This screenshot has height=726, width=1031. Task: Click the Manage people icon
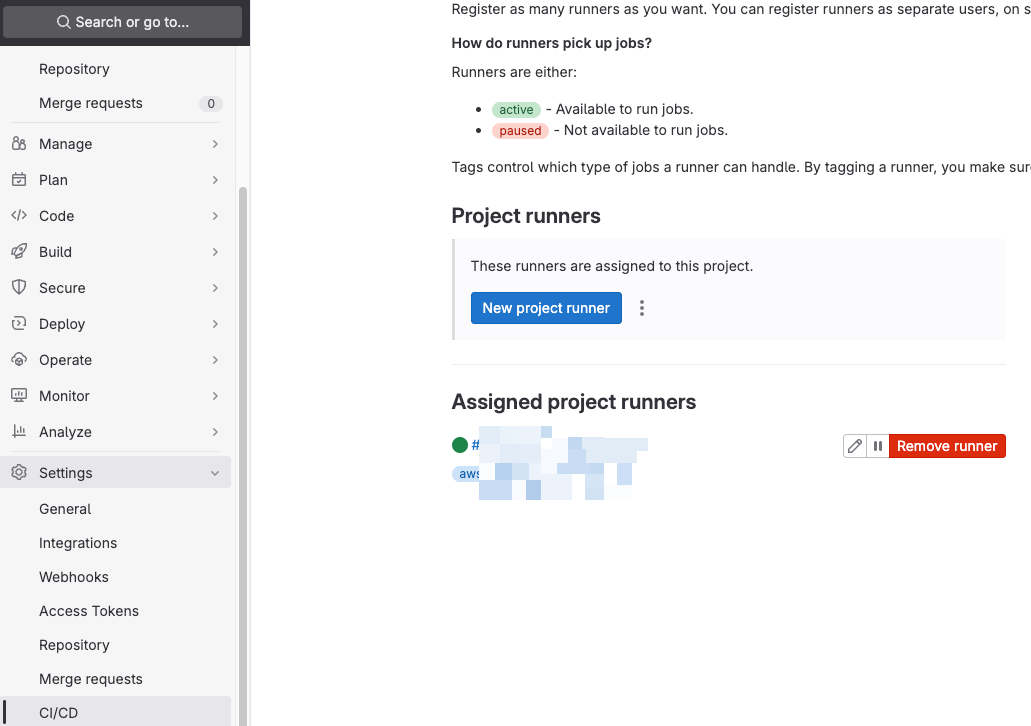(x=19, y=143)
